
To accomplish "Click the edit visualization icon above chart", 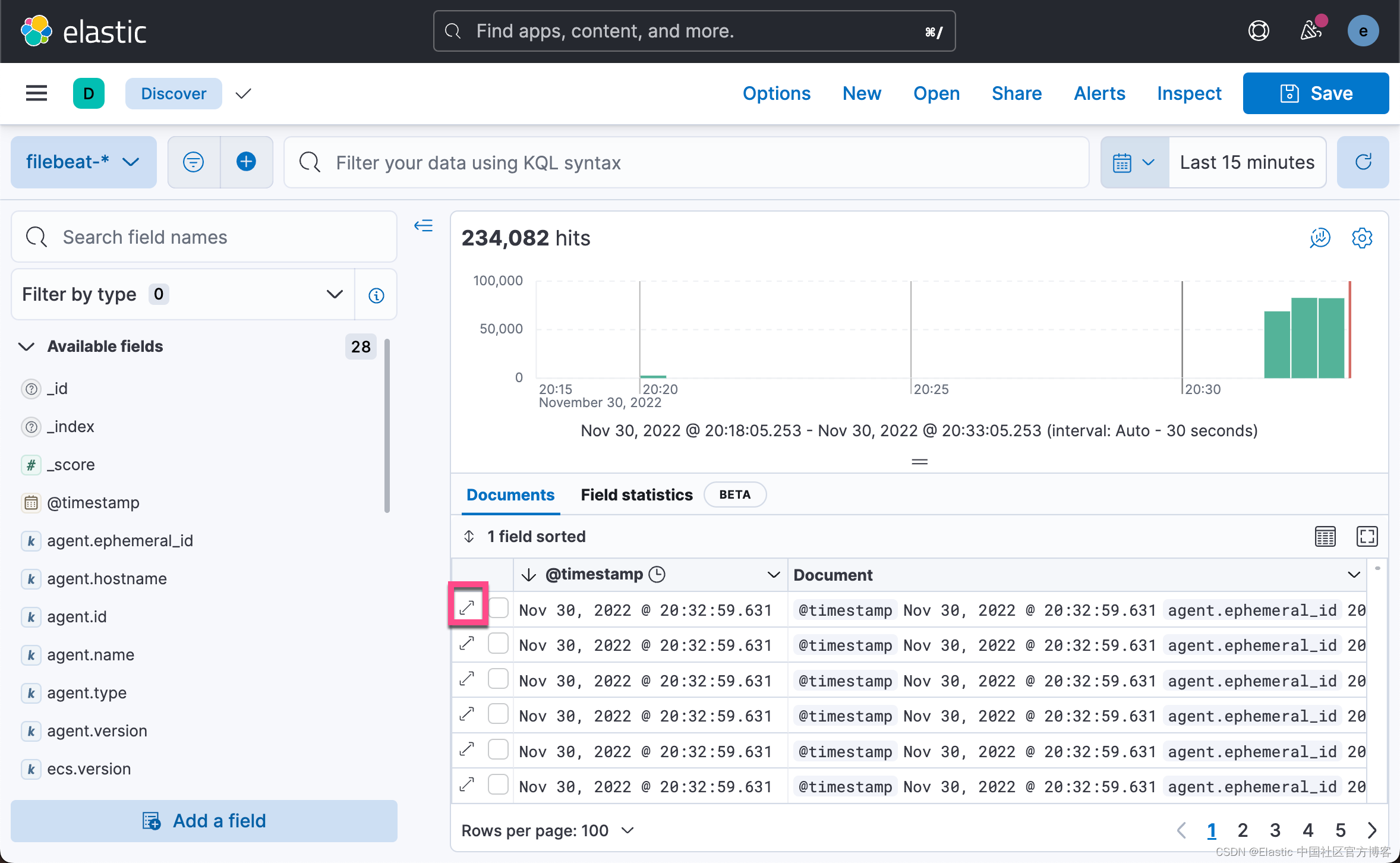I will [1320, 238].
